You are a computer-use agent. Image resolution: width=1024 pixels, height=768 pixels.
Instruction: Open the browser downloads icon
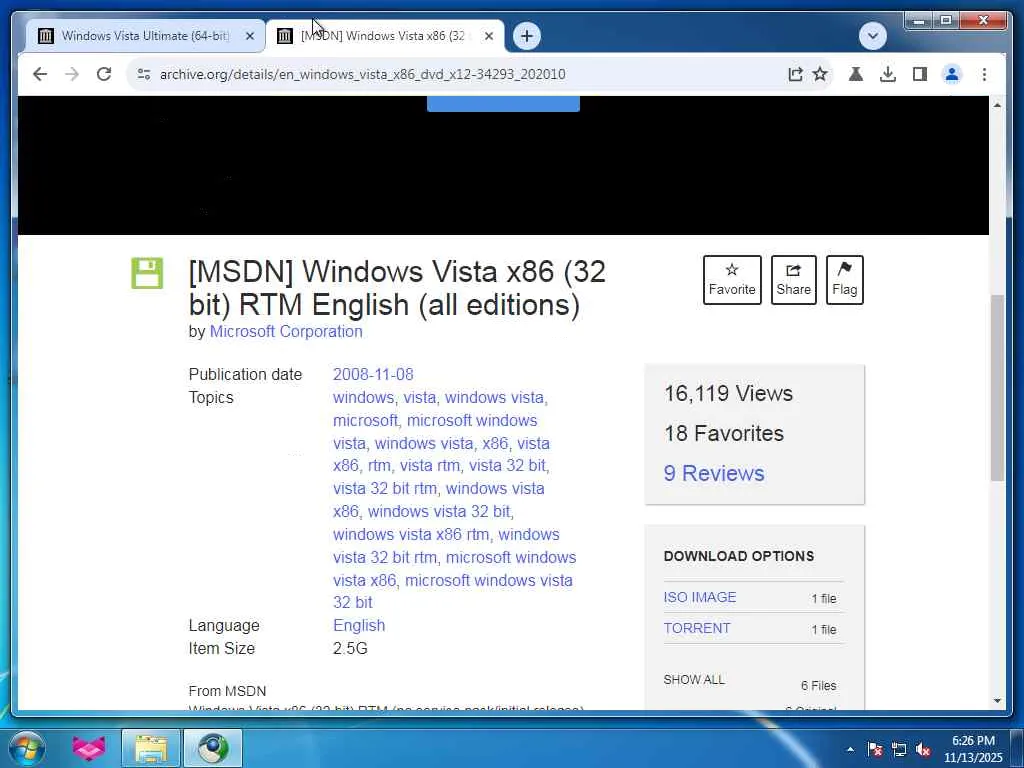click(x=888, y=74)
